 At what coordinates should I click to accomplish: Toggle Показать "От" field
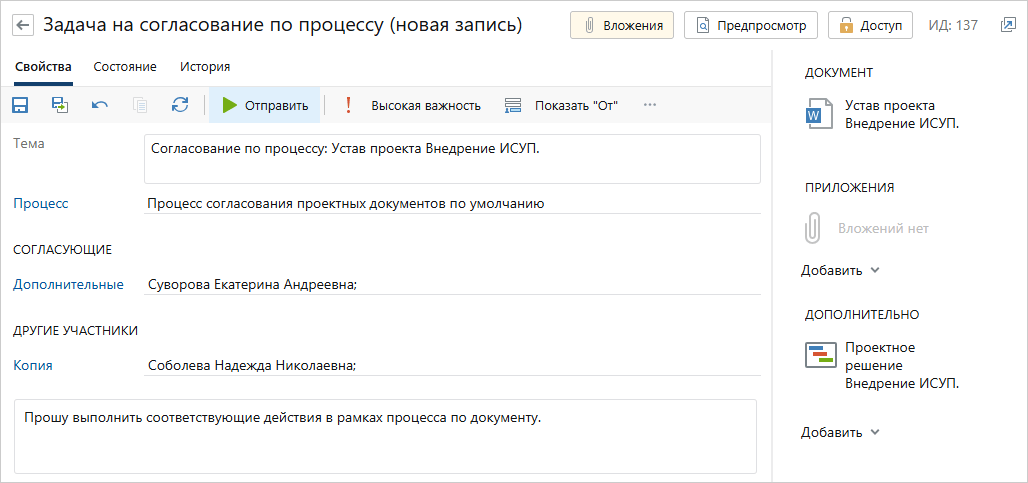tap(562, 105)
